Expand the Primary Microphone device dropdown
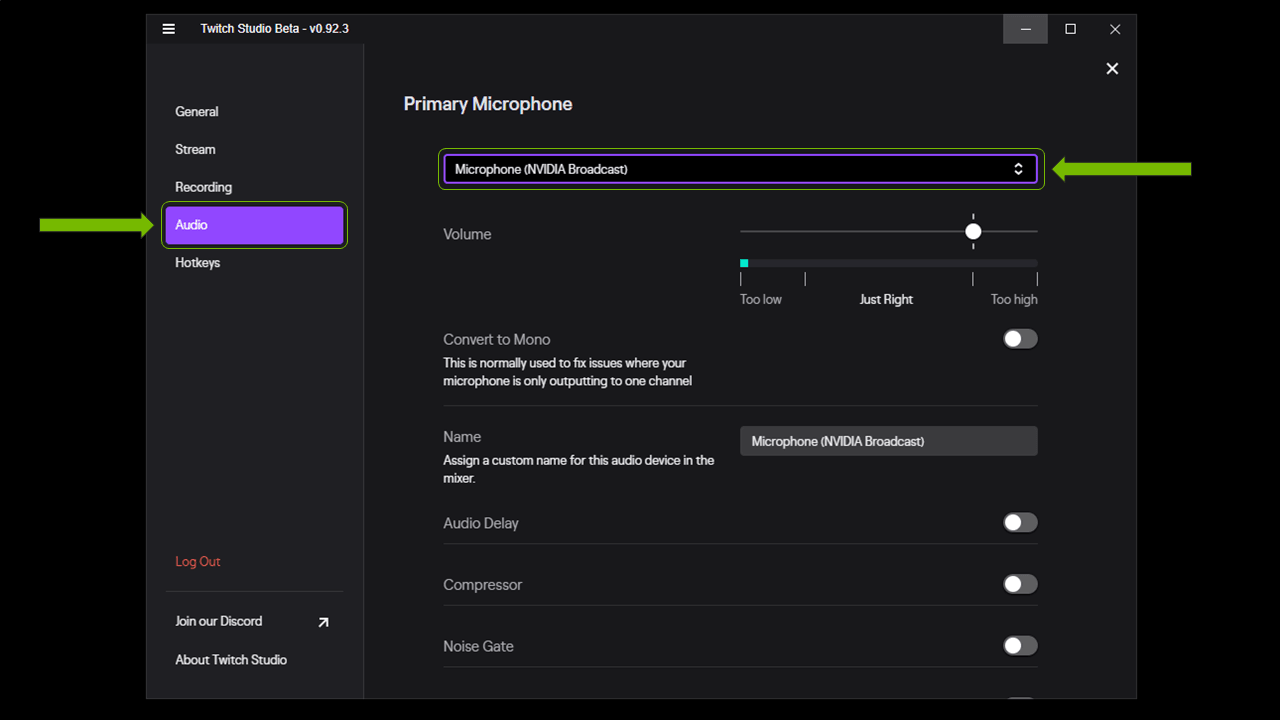 point(740,169)
